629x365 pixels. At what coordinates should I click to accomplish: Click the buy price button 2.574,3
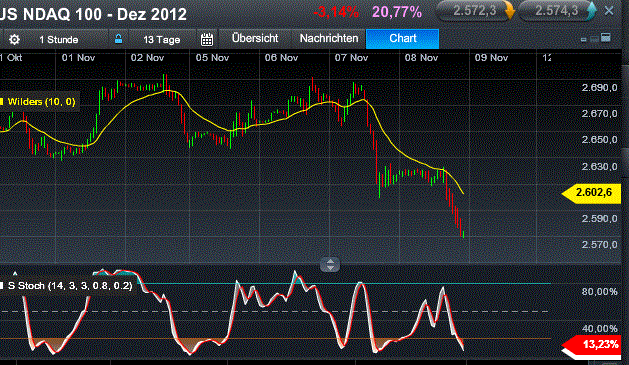[x=557, y=11]
